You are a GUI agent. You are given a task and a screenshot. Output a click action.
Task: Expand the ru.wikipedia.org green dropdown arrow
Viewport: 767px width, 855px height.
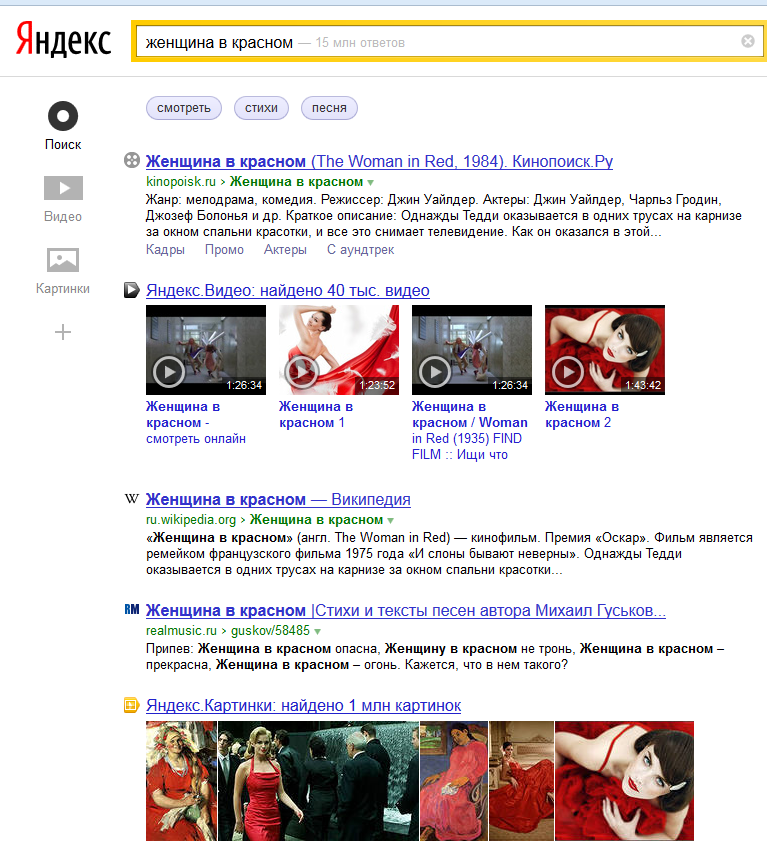click(390, 521)
